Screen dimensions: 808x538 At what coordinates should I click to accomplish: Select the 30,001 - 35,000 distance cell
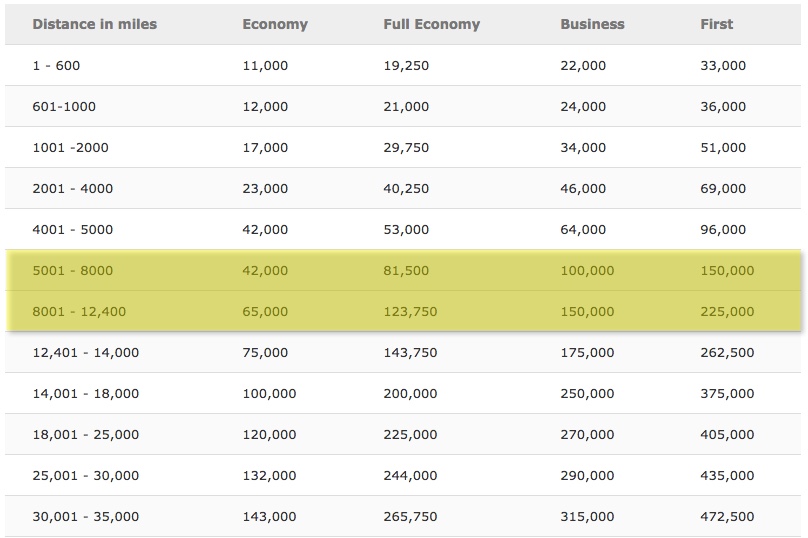click(x=86, y=516)
